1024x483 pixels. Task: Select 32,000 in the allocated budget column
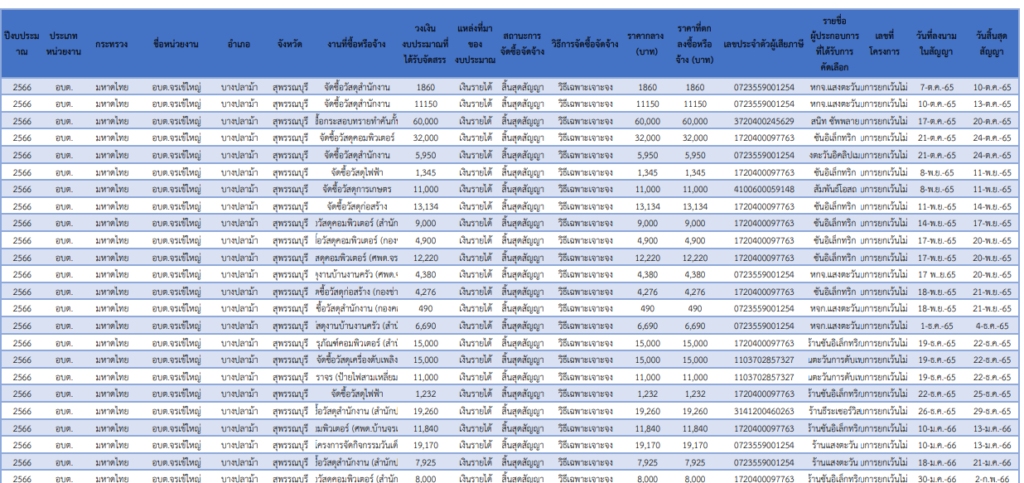coord(425,138)
